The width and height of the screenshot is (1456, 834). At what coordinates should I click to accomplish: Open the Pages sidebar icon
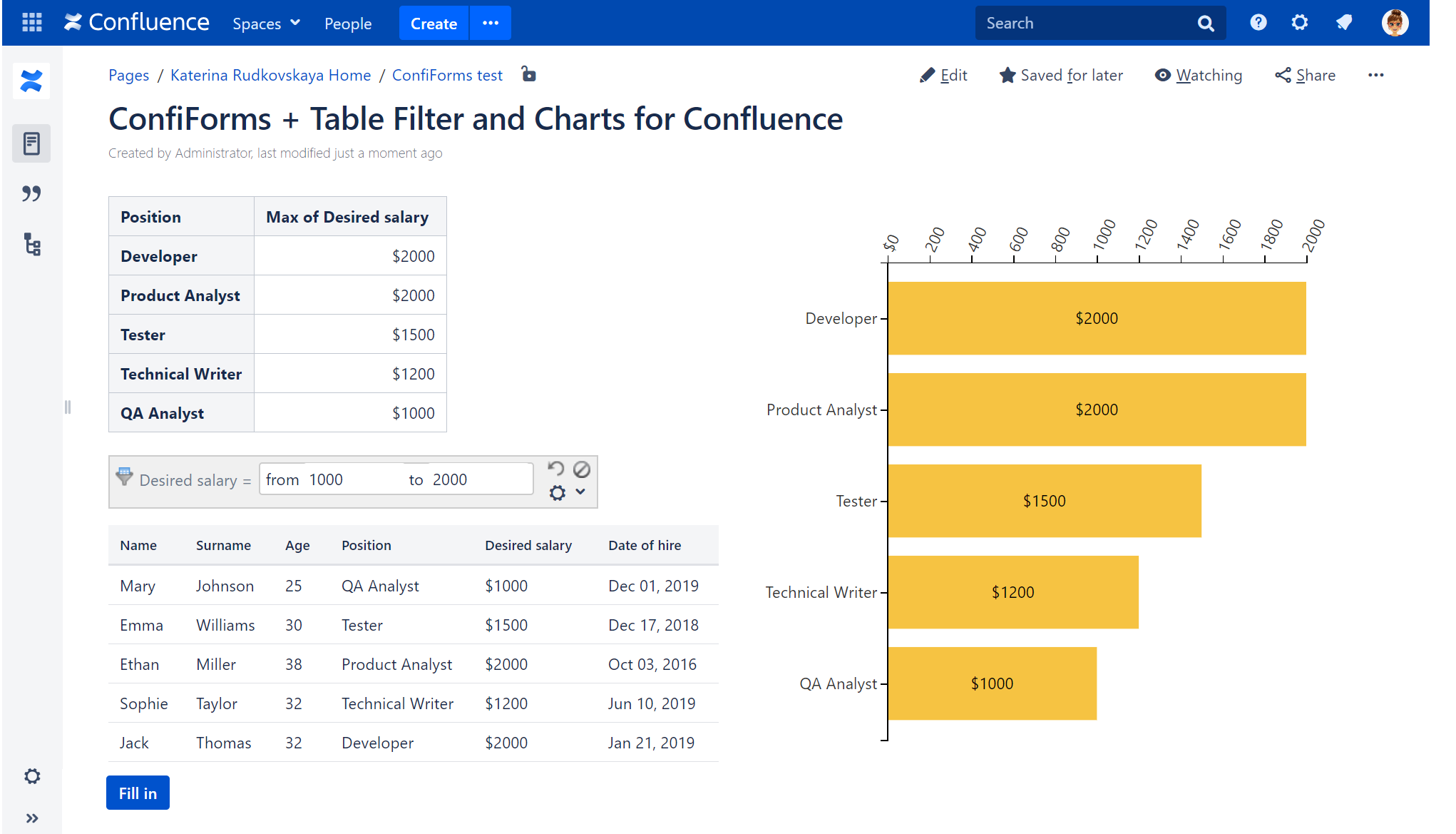[x=31, y=143]
